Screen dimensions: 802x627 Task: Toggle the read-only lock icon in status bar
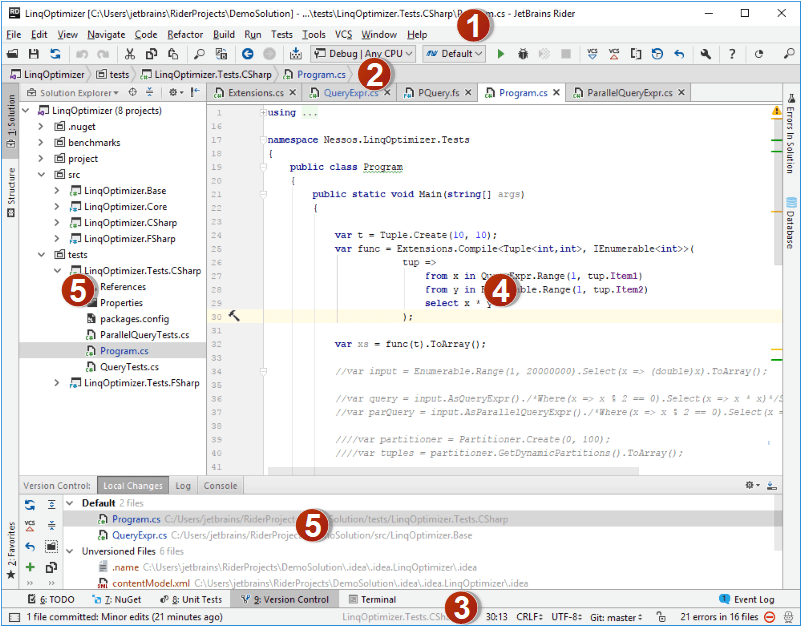point(661,617)
